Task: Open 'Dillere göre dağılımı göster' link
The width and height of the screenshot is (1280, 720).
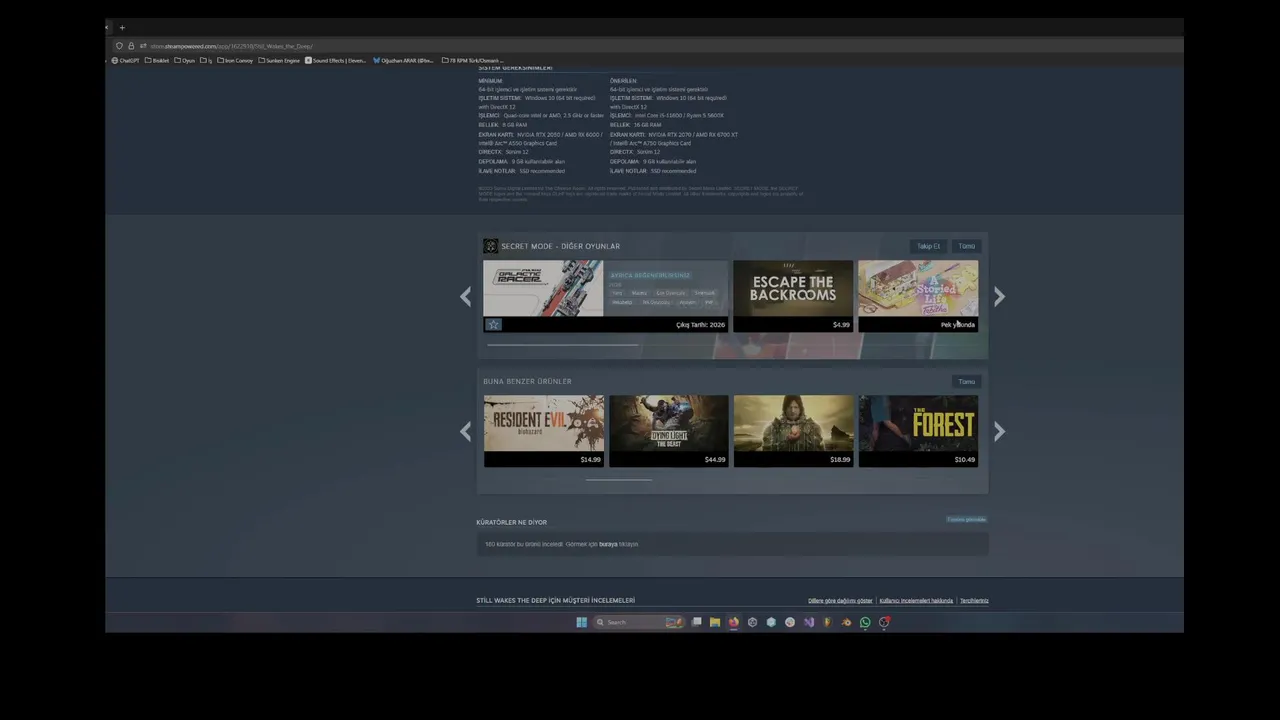Action: click(840, 601)
